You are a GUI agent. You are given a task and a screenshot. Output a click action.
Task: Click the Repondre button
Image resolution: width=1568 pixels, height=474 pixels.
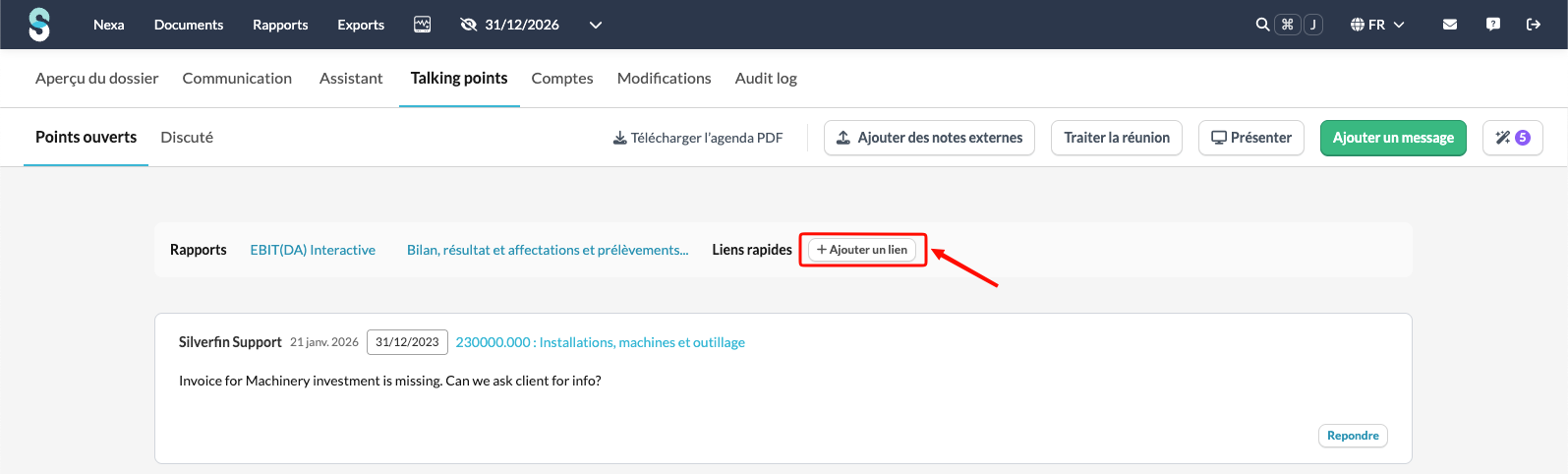[1353, 436]
